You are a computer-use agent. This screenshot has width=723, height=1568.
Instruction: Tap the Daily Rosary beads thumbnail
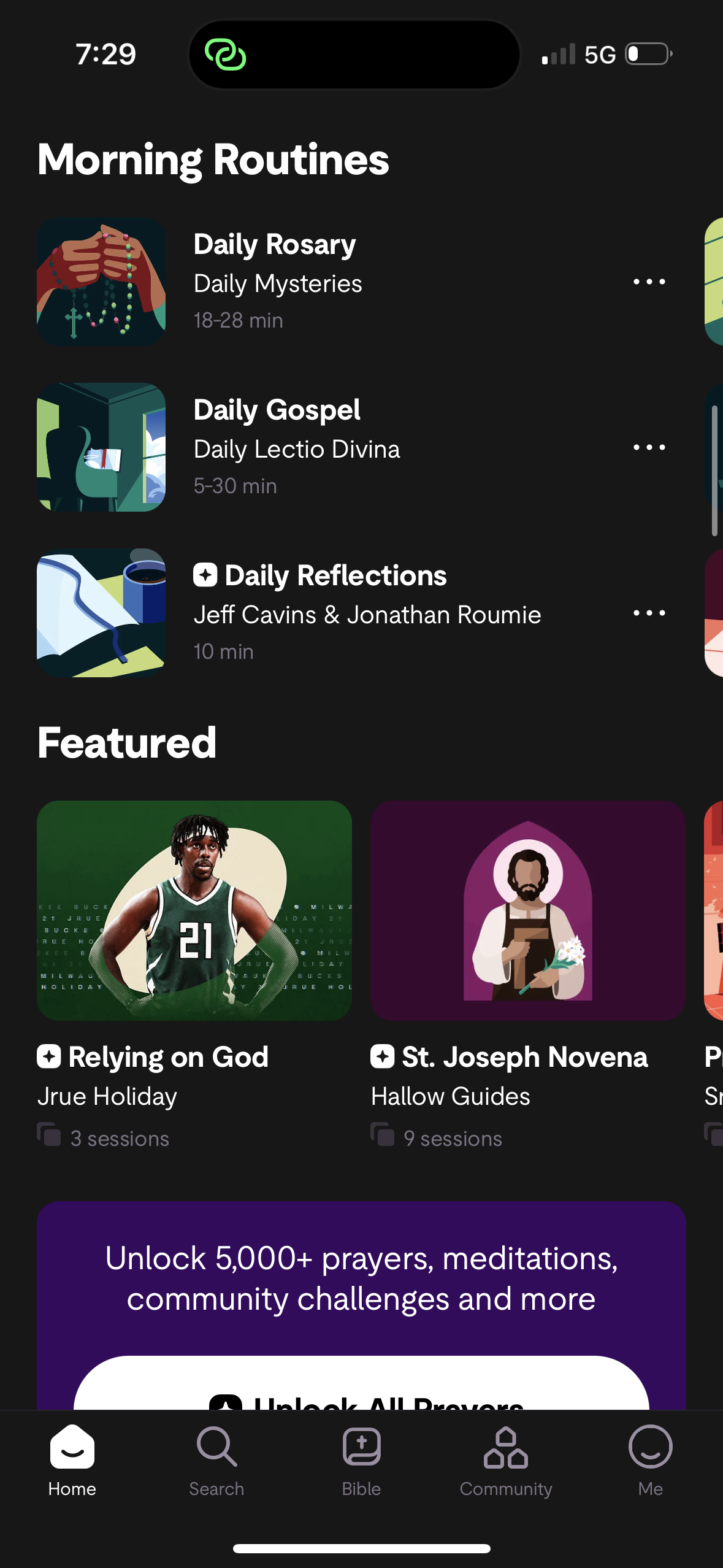click(x=101, y=282)
